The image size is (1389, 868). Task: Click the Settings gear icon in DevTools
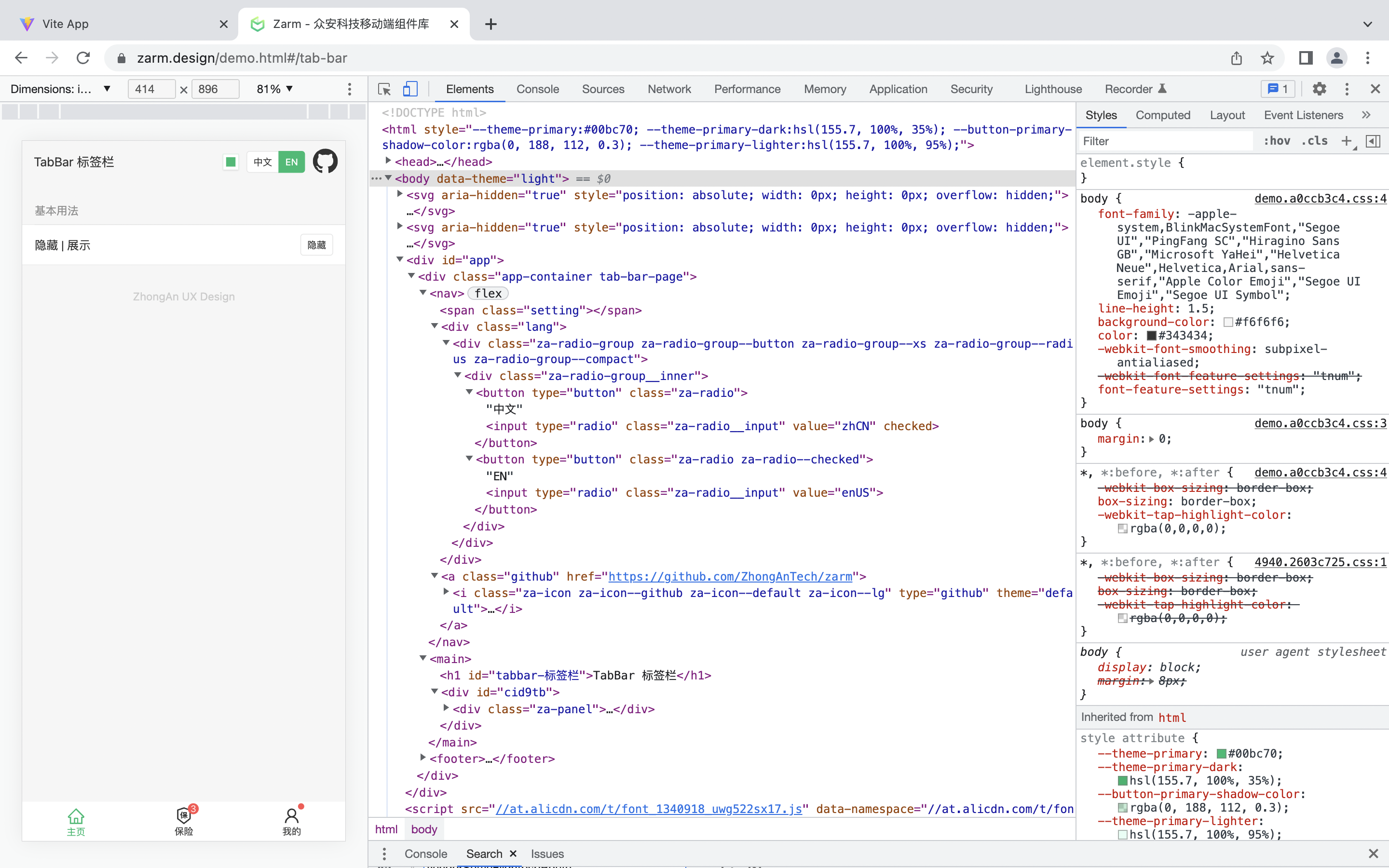point(1319,89)
